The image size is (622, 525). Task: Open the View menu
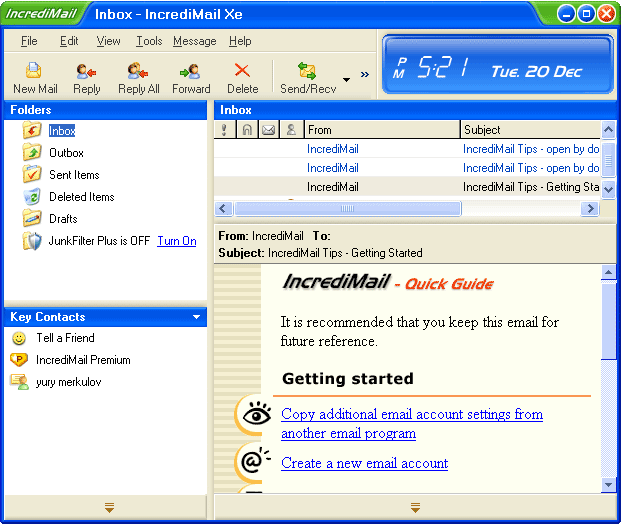click(108, 41)
